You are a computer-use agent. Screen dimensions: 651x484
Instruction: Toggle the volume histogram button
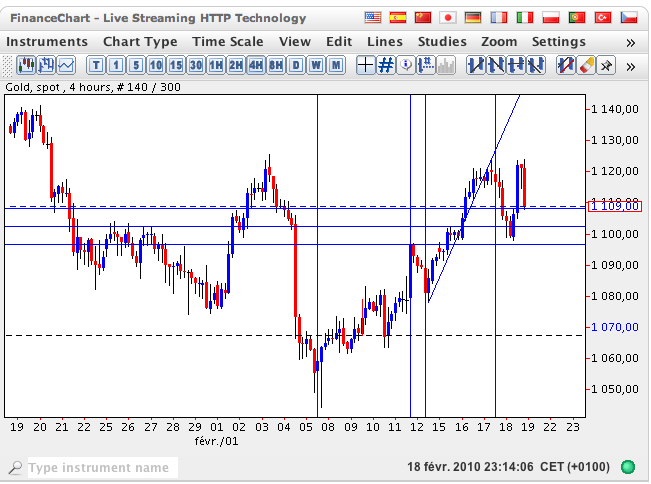click(x=446, y=65)
